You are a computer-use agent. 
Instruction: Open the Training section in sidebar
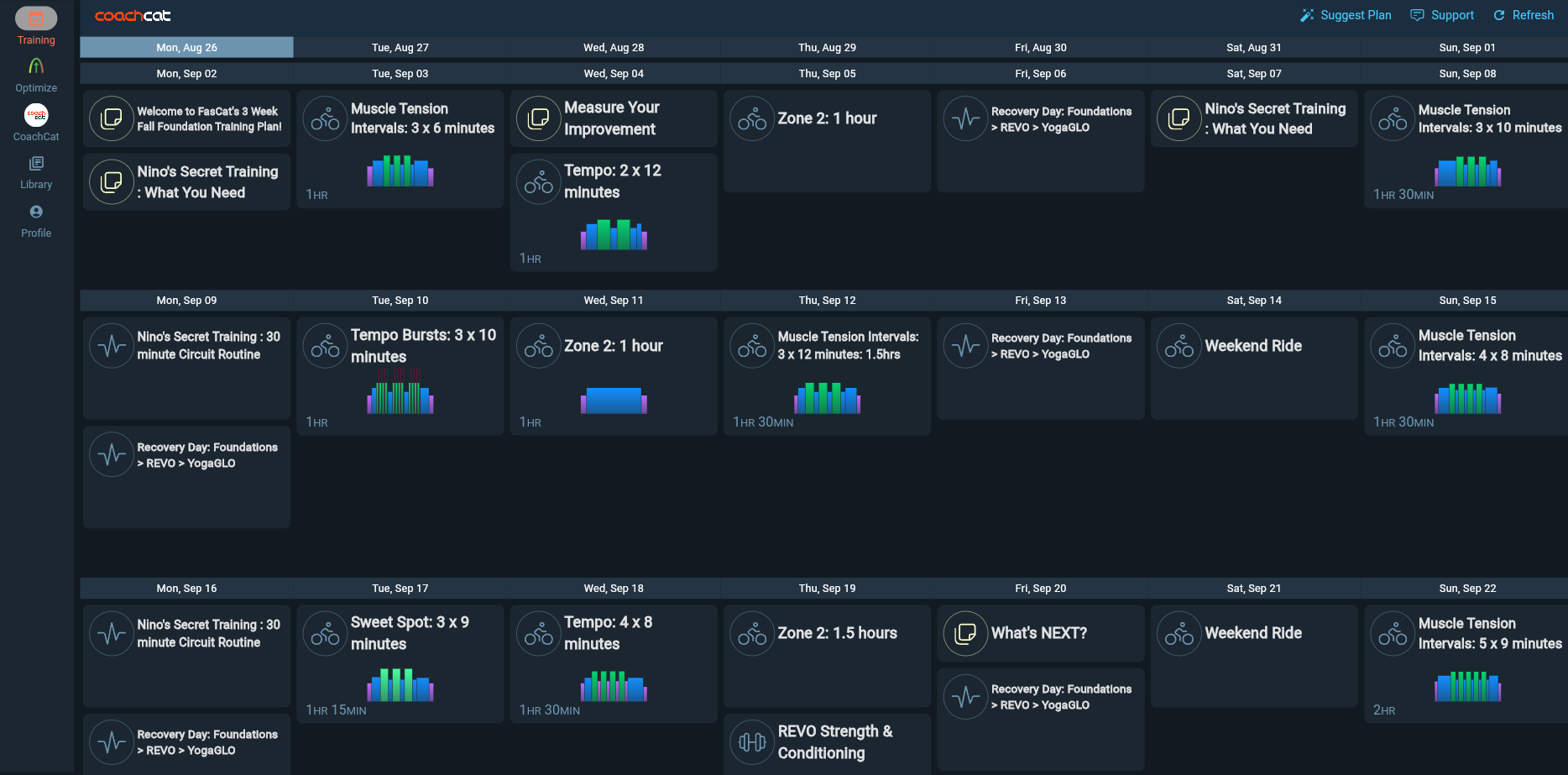pos(36,27)
